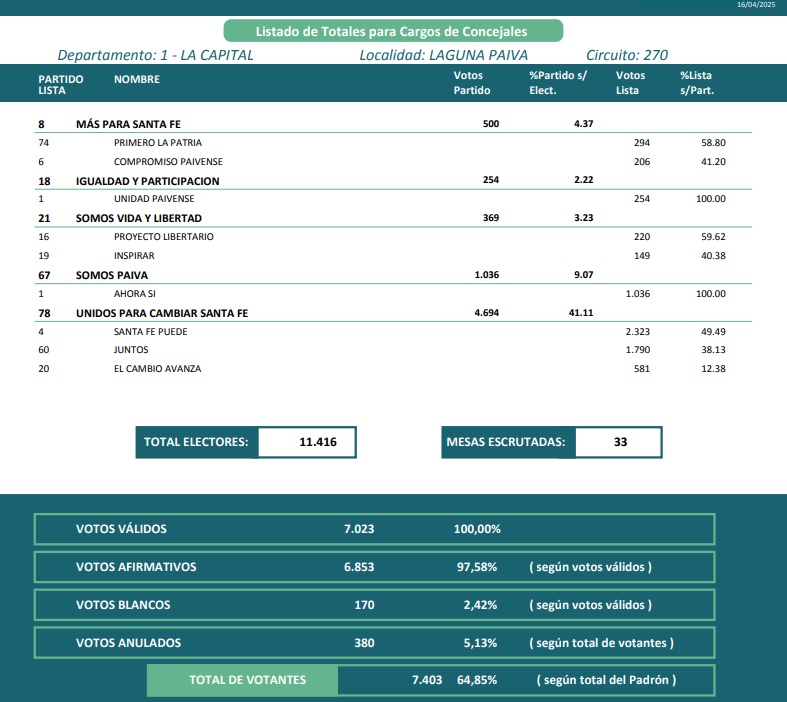
Task: Select 'SOMOS VIDA Y LIBERTAD' party row
Action: [393, 218]
